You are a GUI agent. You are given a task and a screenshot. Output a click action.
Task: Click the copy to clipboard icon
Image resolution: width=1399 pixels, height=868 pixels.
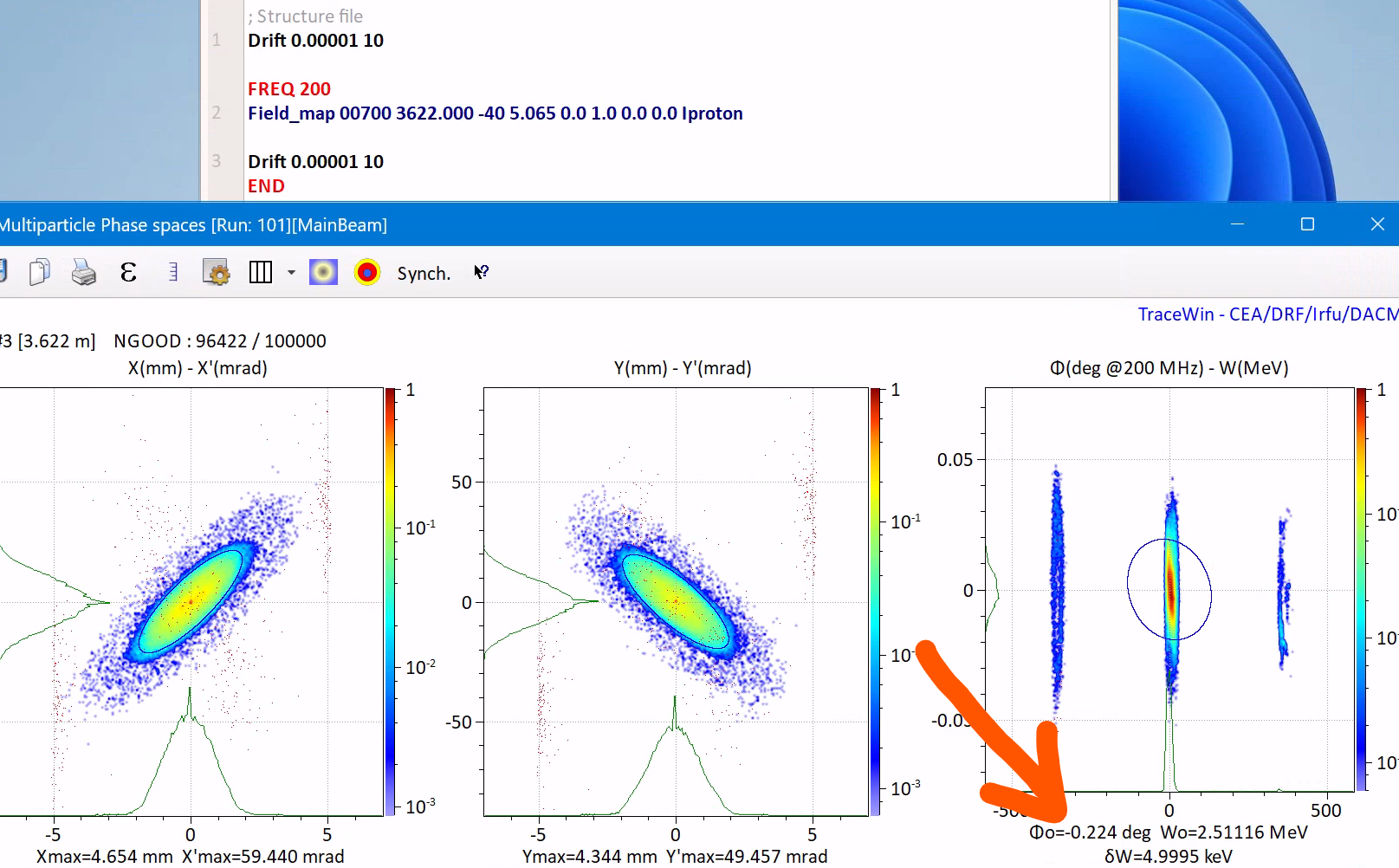click(x=39, y=273)
